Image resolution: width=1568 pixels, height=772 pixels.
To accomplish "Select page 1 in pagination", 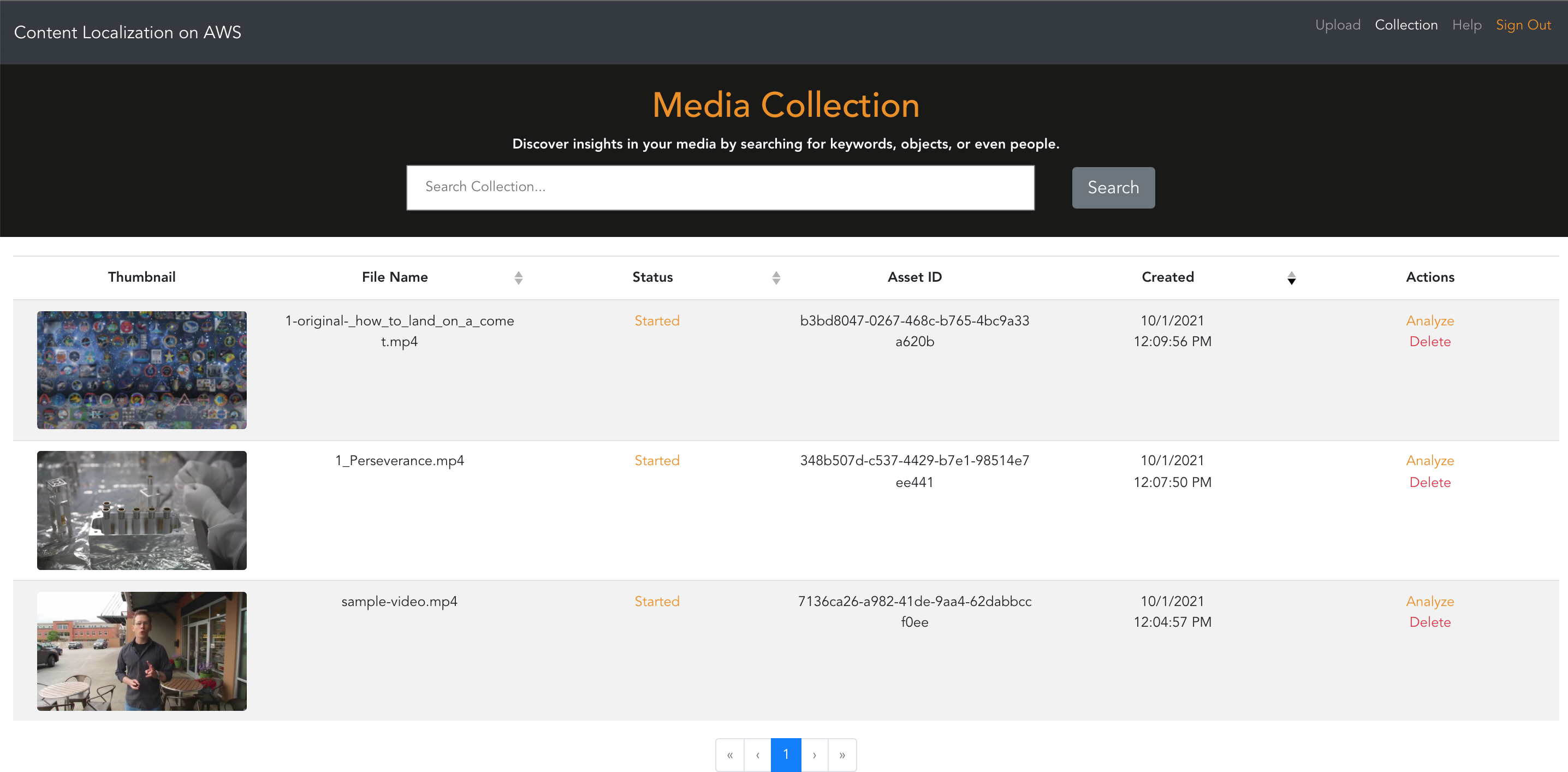I will click(x=786, y=755).
